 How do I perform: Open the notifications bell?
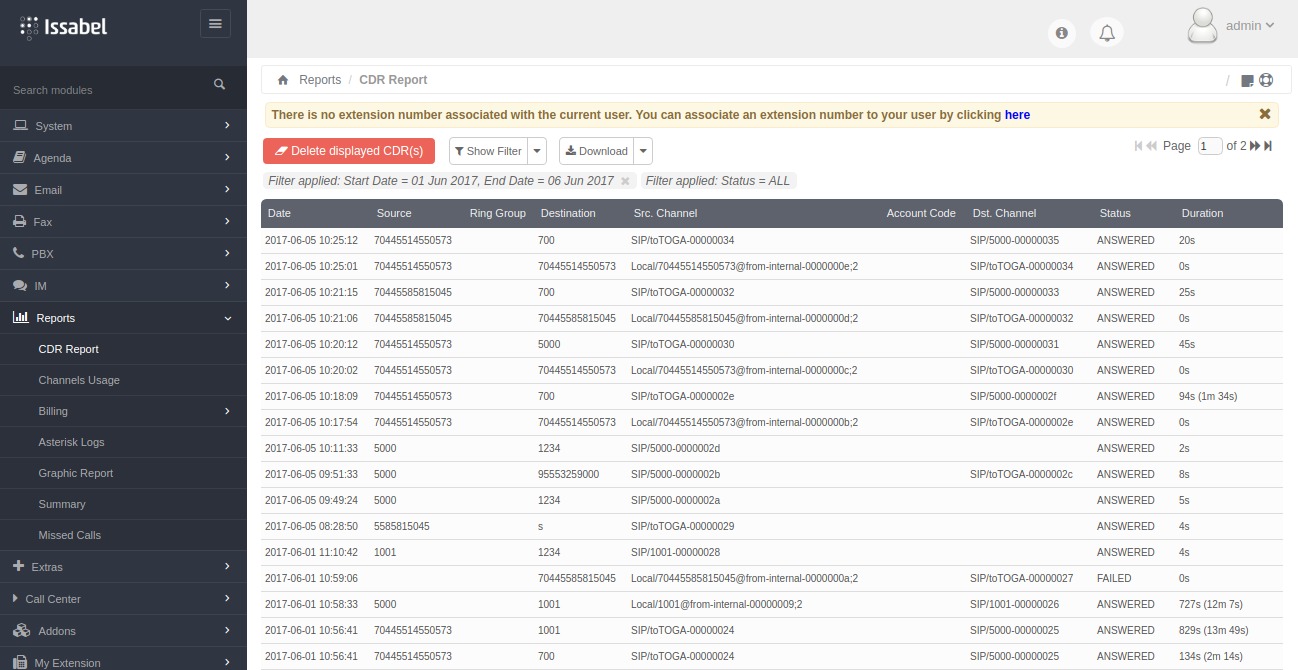1106,33
